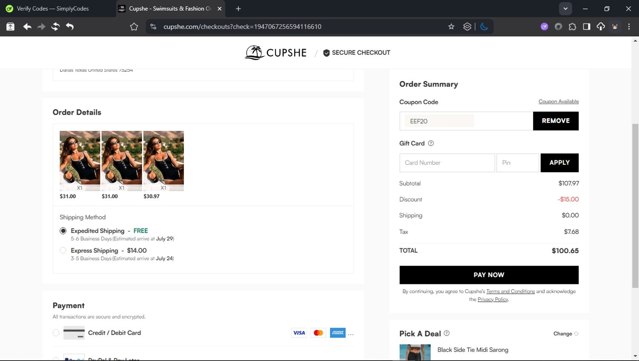Open the Coupon Available link
Screen dimensions: 639x361
(558, 101)
